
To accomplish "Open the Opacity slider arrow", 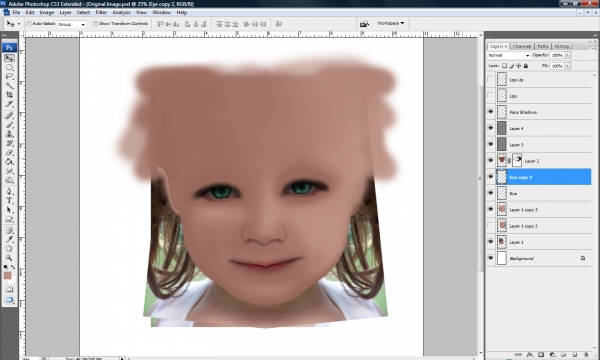I will (567, 55).
